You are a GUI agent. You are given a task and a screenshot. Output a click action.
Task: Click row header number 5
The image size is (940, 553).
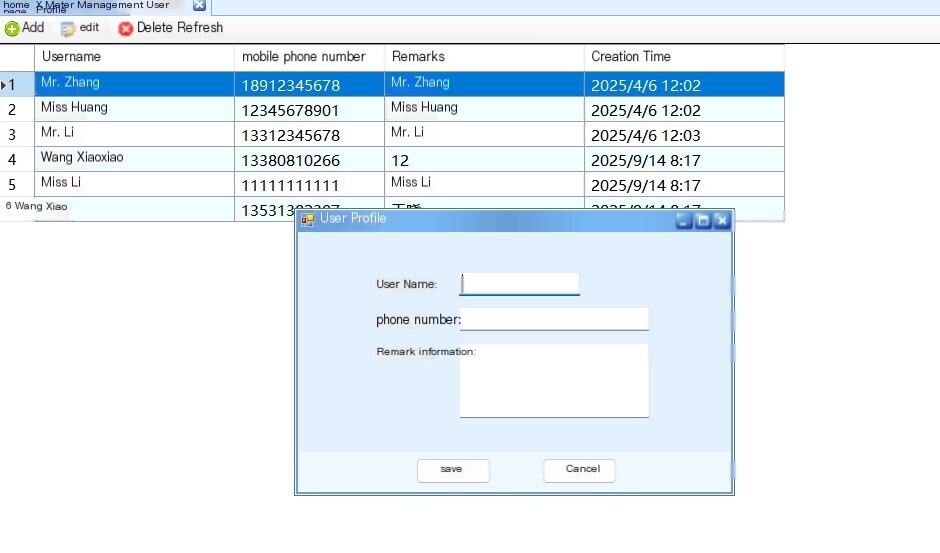click(x=17, y=184)
